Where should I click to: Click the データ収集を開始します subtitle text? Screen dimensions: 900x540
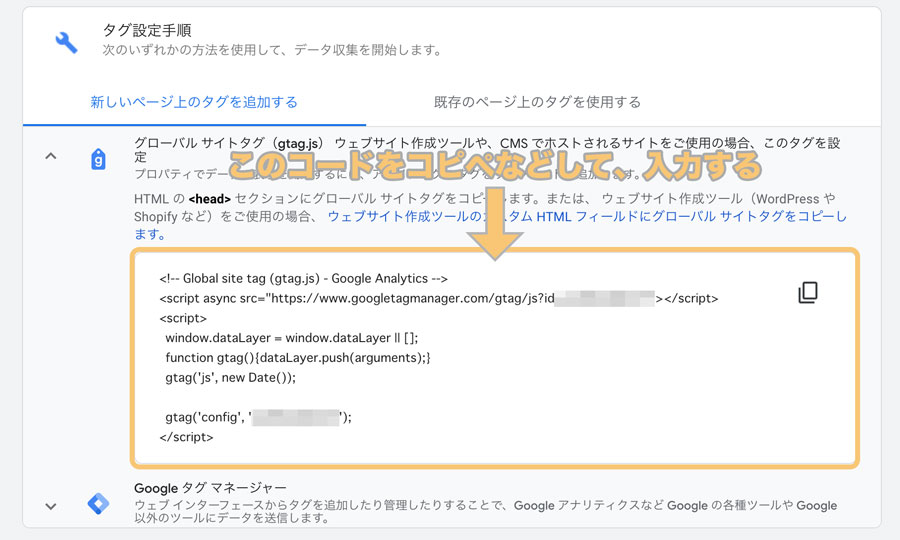click(x=273, y=50)
